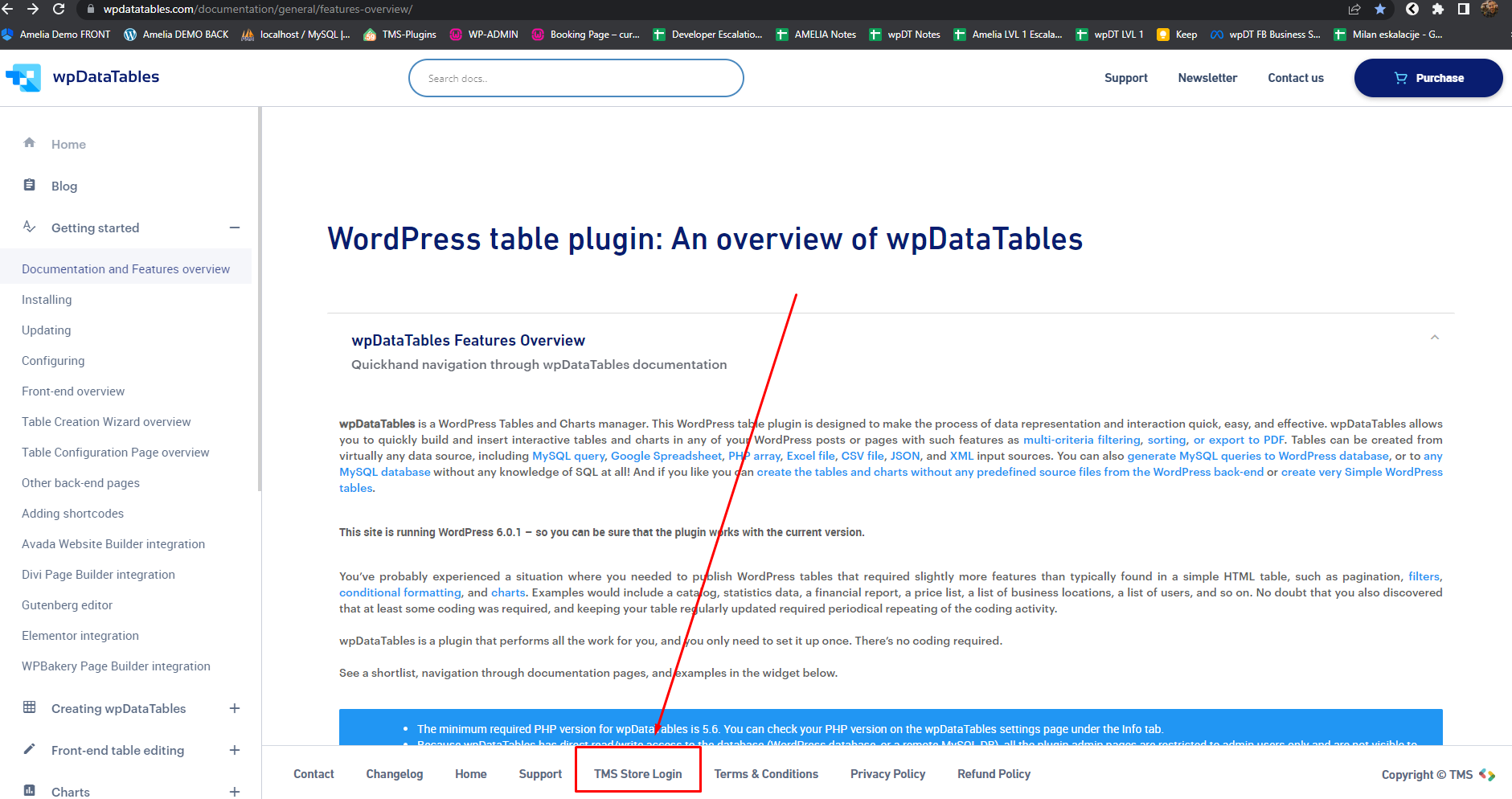Click the Creating wpDataTables grid icon

30,707
